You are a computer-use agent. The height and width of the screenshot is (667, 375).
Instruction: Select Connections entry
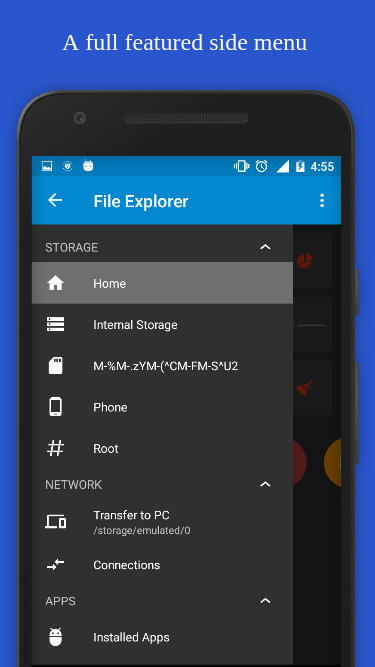(162, 565)
